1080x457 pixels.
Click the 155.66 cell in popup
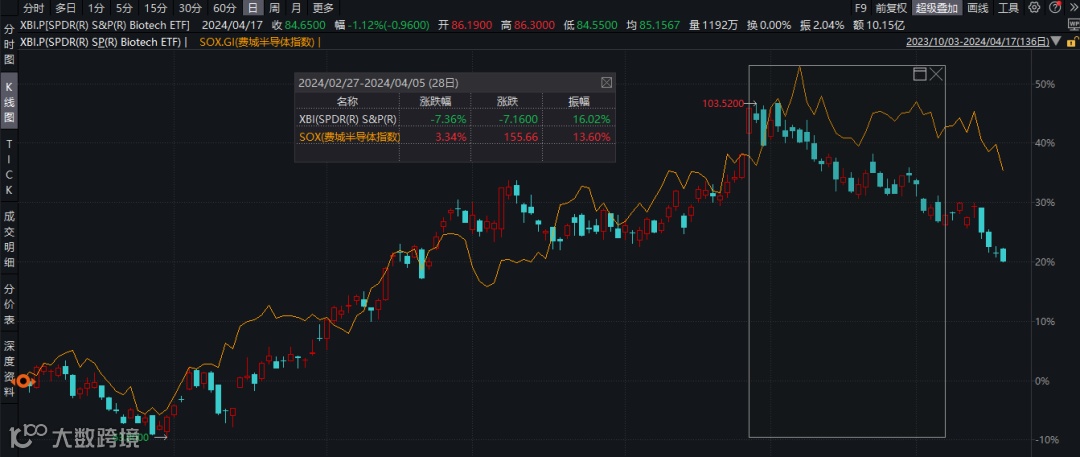click(521, 136)
